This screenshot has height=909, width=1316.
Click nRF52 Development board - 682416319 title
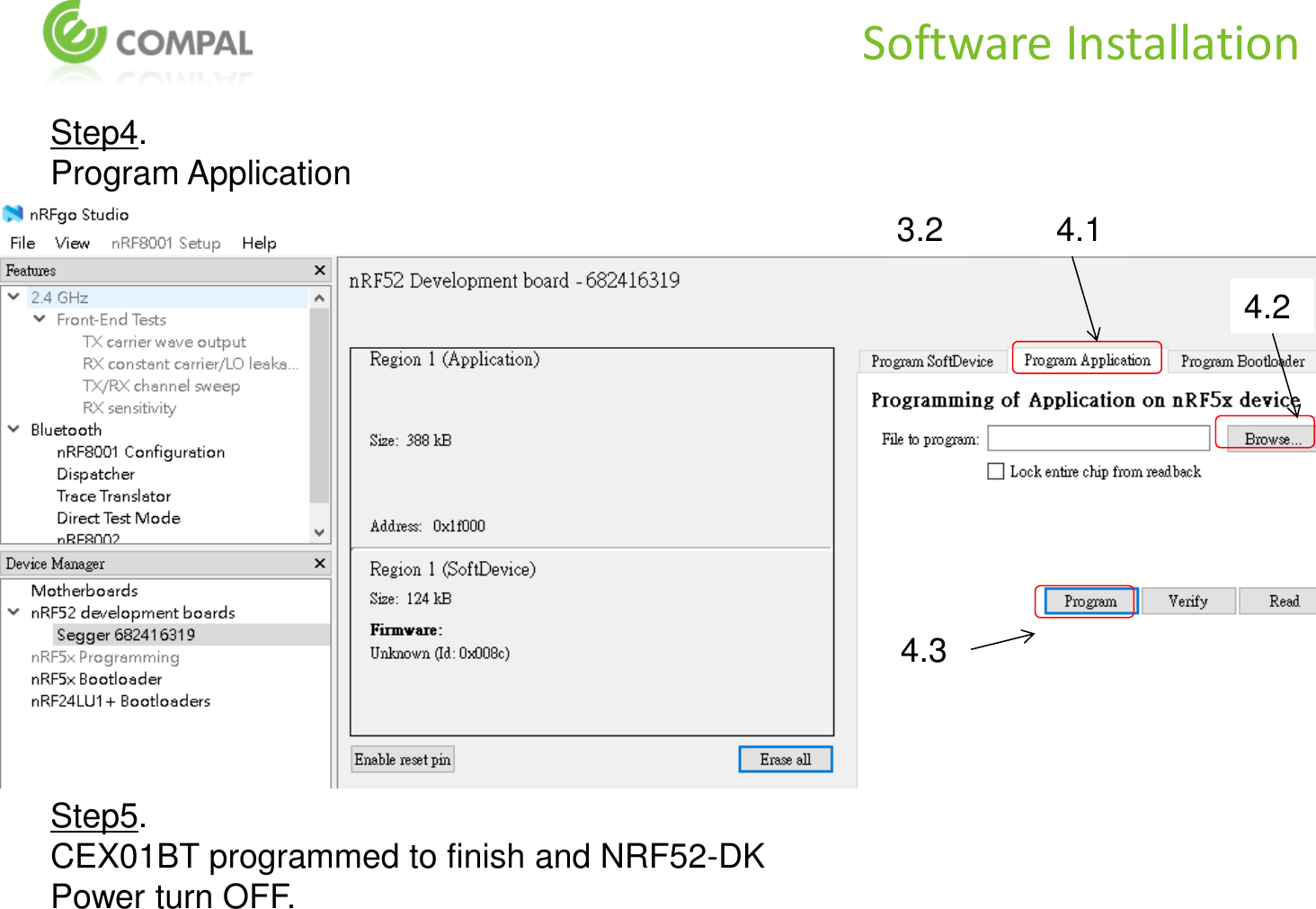[x=514, y=281]
